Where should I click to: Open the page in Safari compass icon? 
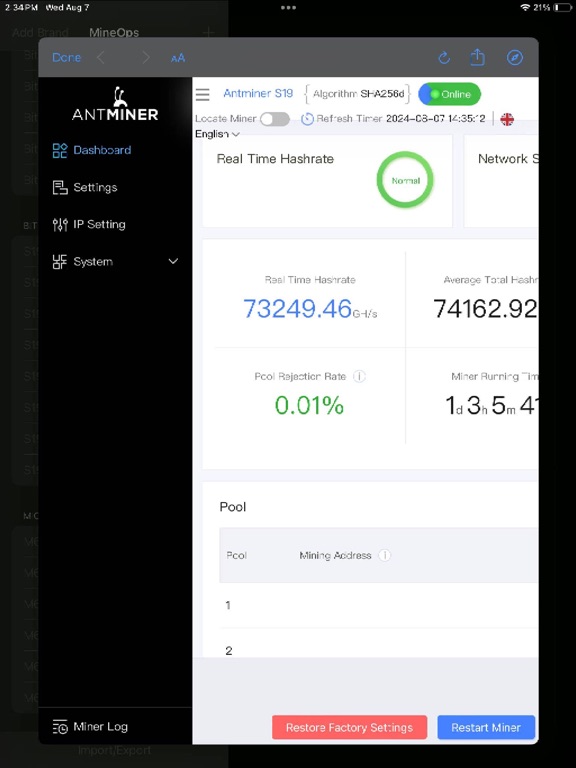click(515, 58)
